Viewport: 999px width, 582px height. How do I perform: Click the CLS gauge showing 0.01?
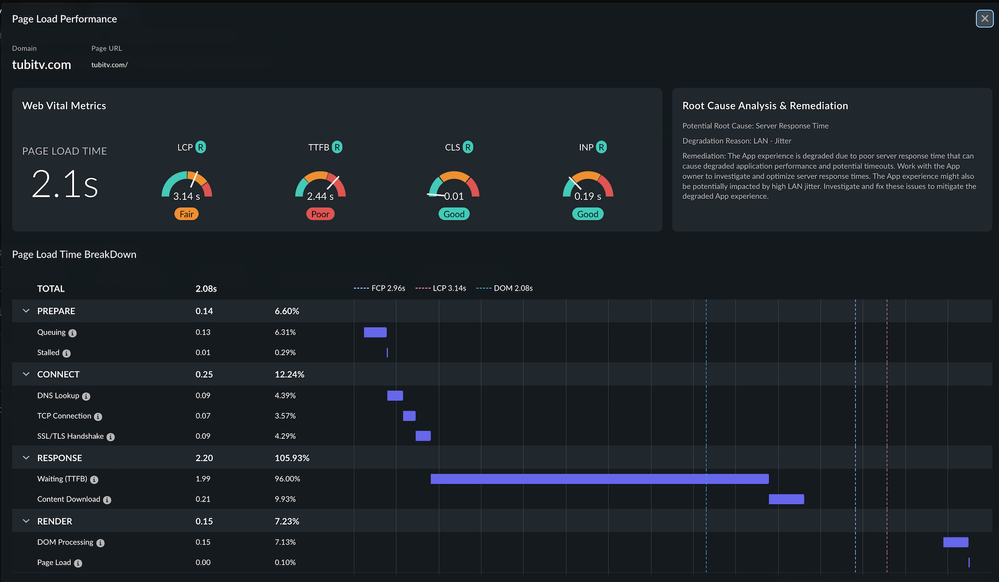coord(454,185)
